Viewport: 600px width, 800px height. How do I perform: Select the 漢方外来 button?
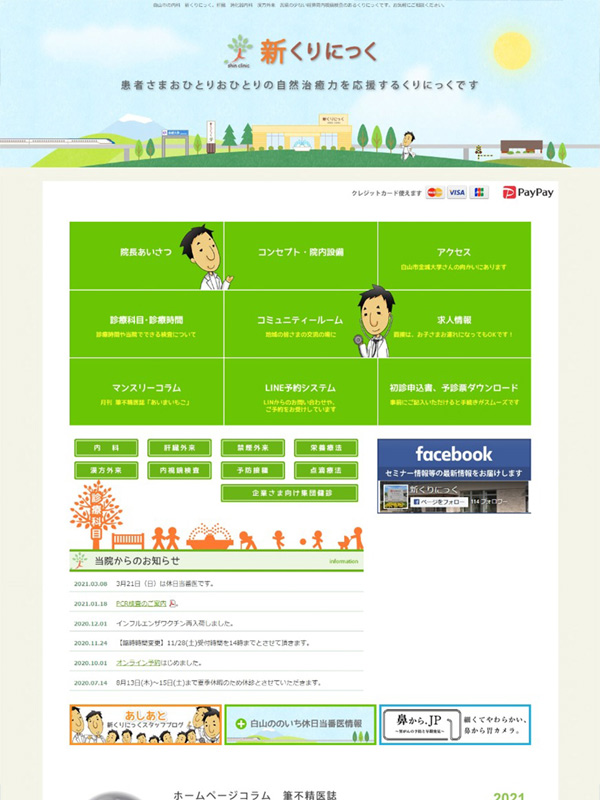click(x=107, y=470)
